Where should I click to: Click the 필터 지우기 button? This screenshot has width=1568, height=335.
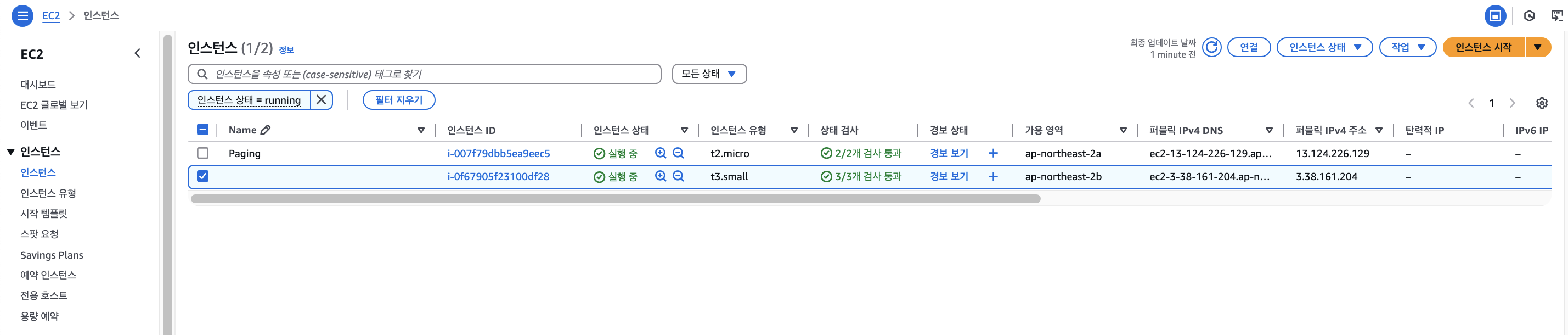coord(399,100)
